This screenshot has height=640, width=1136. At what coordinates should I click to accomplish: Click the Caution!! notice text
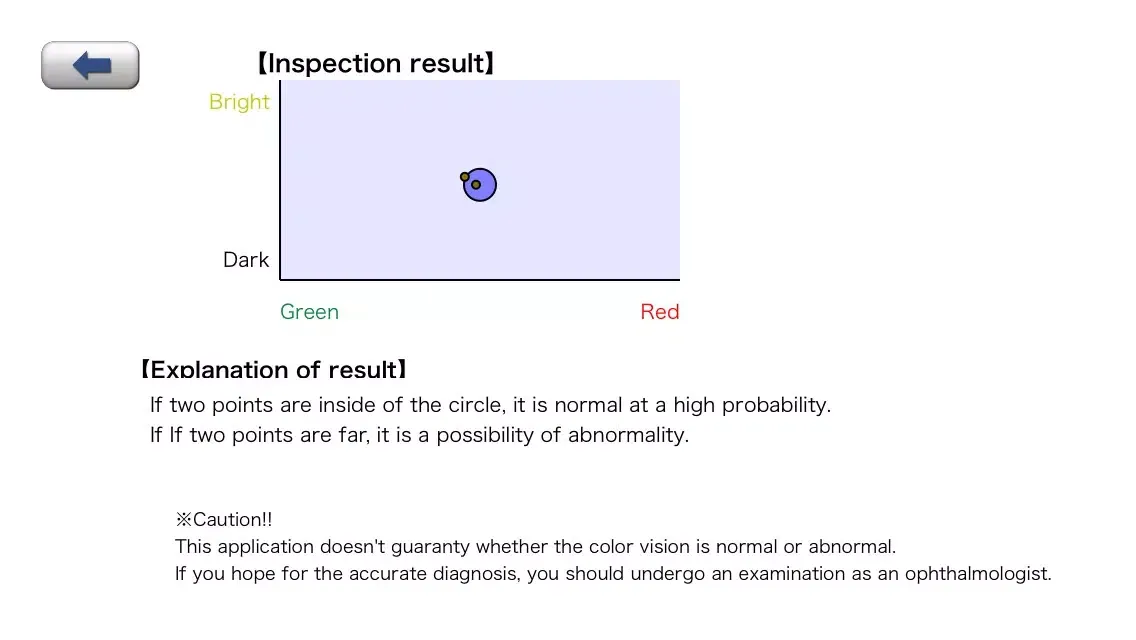click(223, 519)
